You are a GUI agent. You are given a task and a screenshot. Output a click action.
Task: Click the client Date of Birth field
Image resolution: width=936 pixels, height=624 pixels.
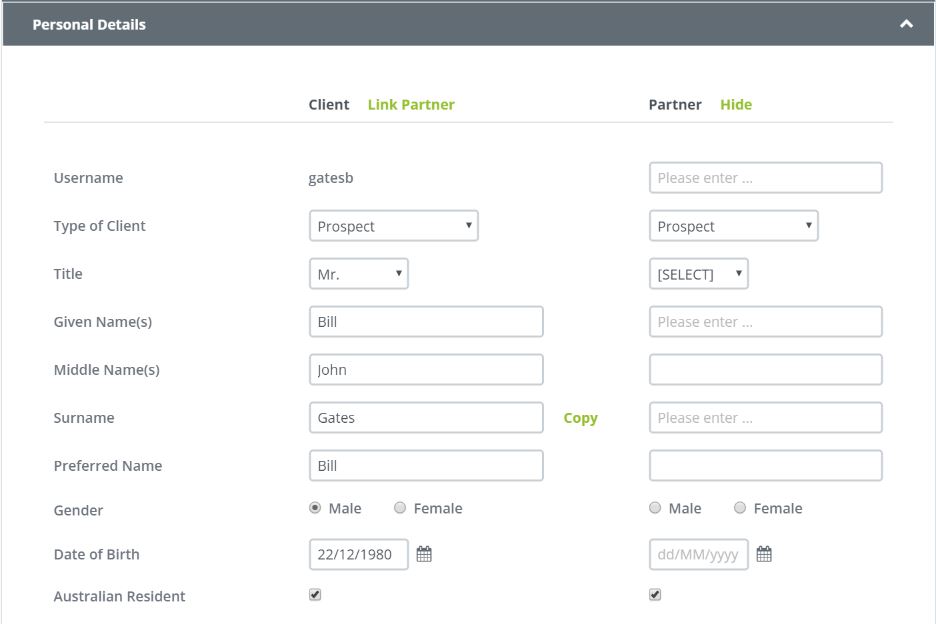pos(359,554)
